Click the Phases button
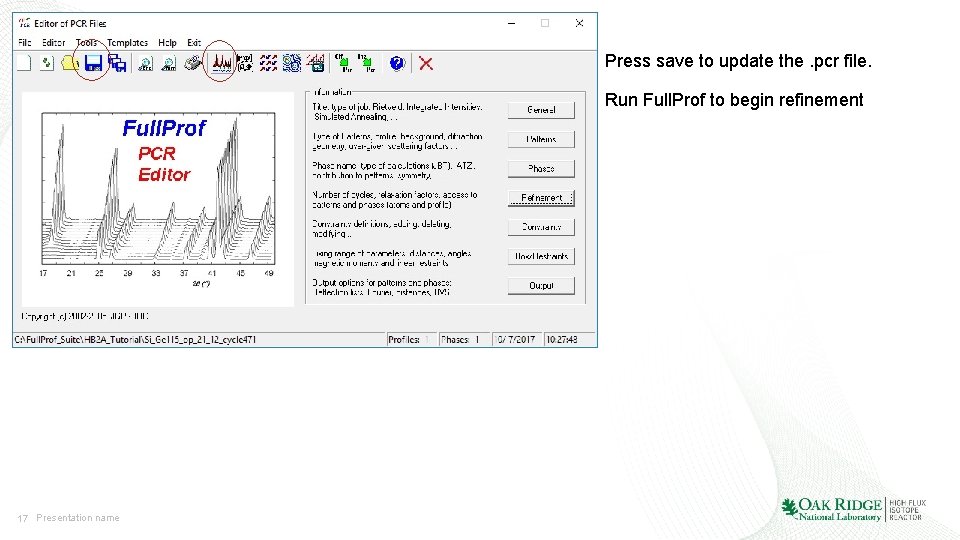This screenshot has height=540, width=960. 541,168
